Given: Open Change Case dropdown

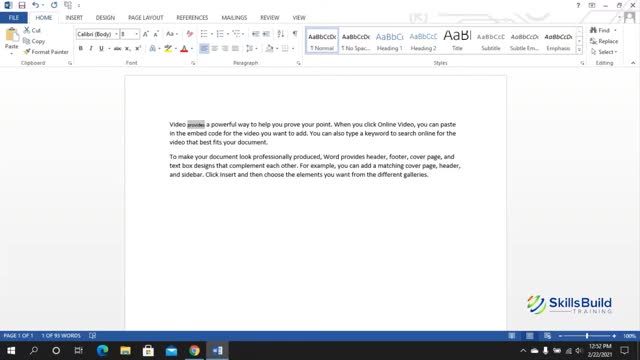Looking at the screenshot, I should (x=172, y=34).
